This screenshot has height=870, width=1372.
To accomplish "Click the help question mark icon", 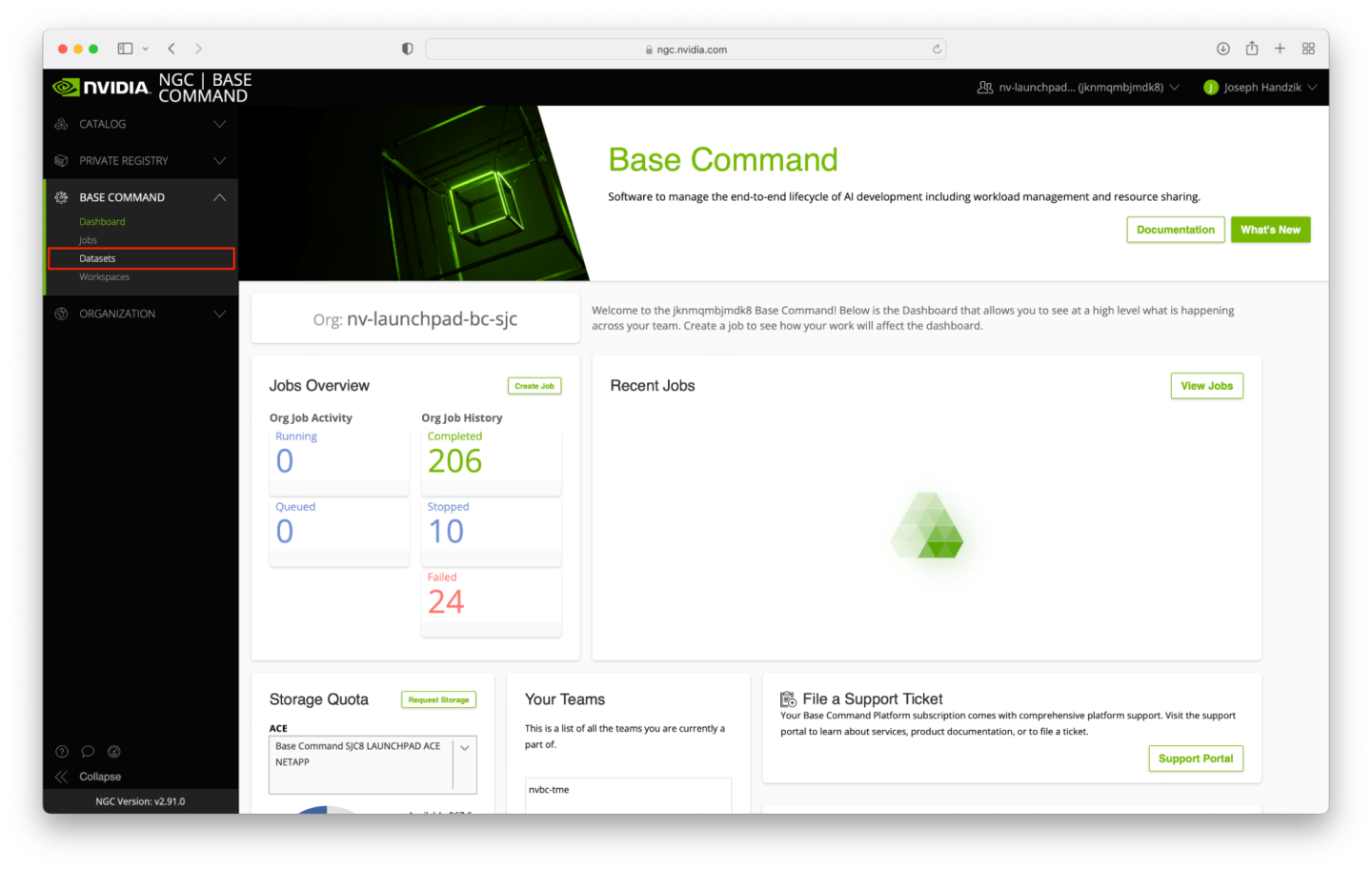I will tap(62, 751).
